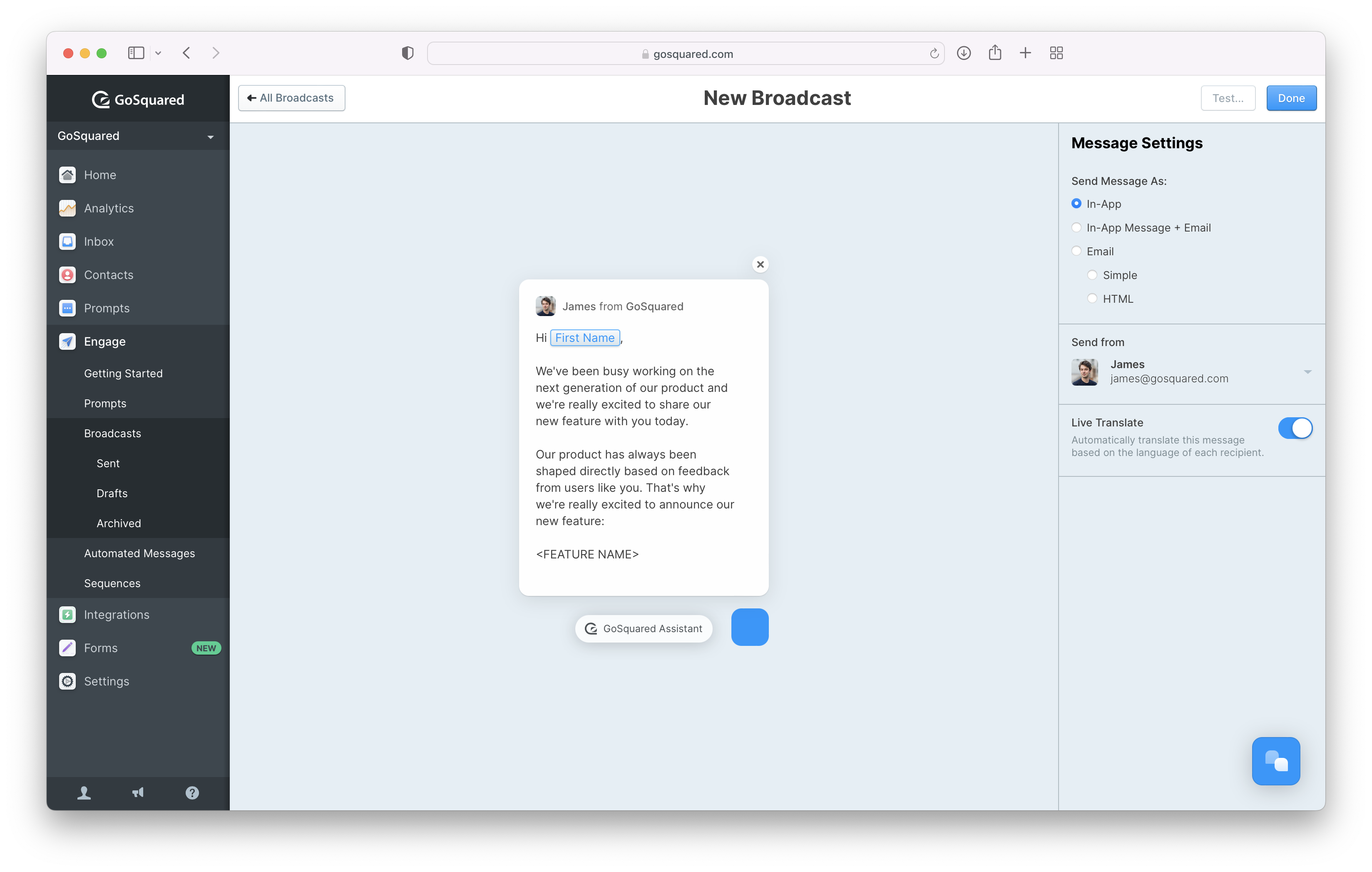Screen dimensions: 1372x872
Task: Open Archived broadcasts
Action: (x=119, y=523)
